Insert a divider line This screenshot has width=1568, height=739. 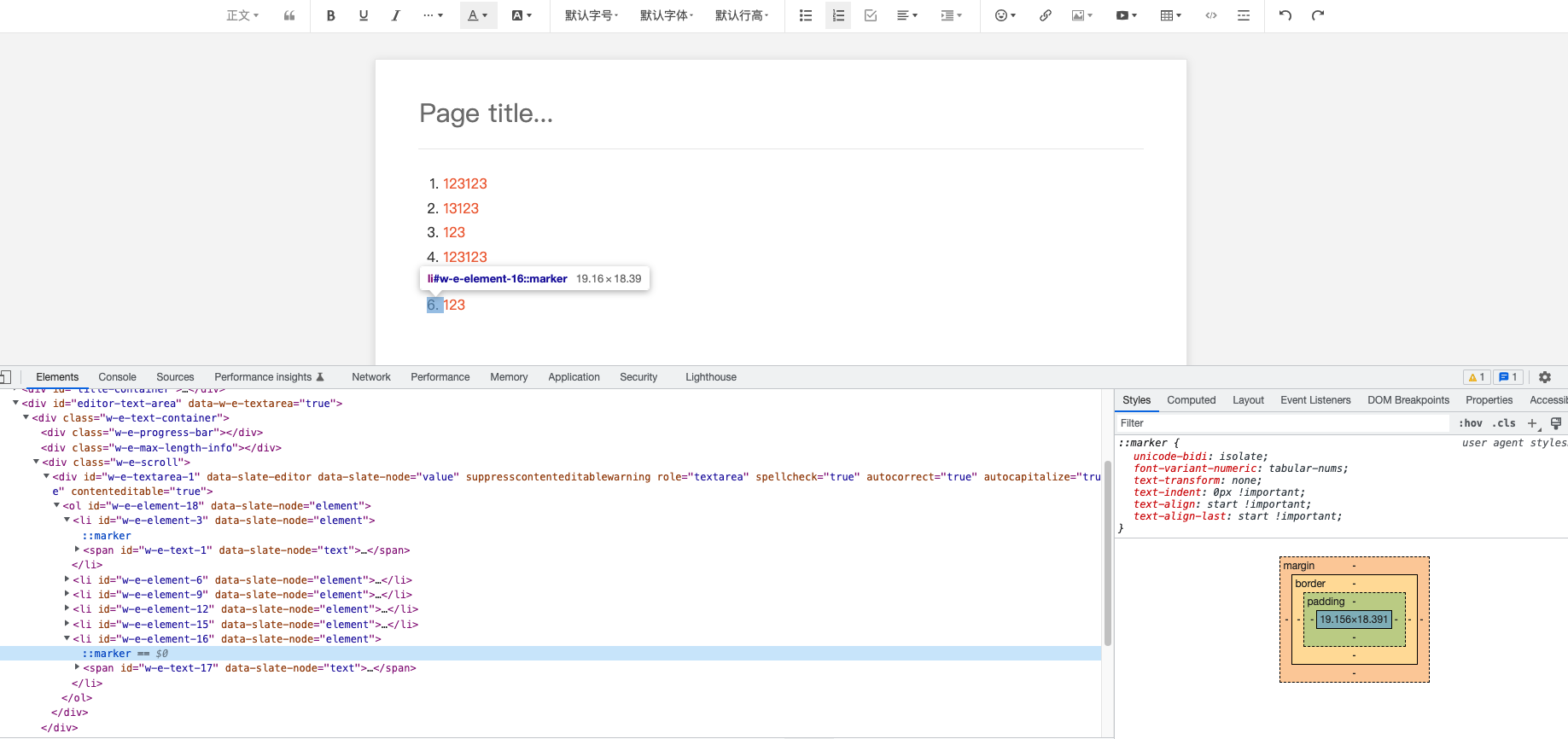(1244, 15)
